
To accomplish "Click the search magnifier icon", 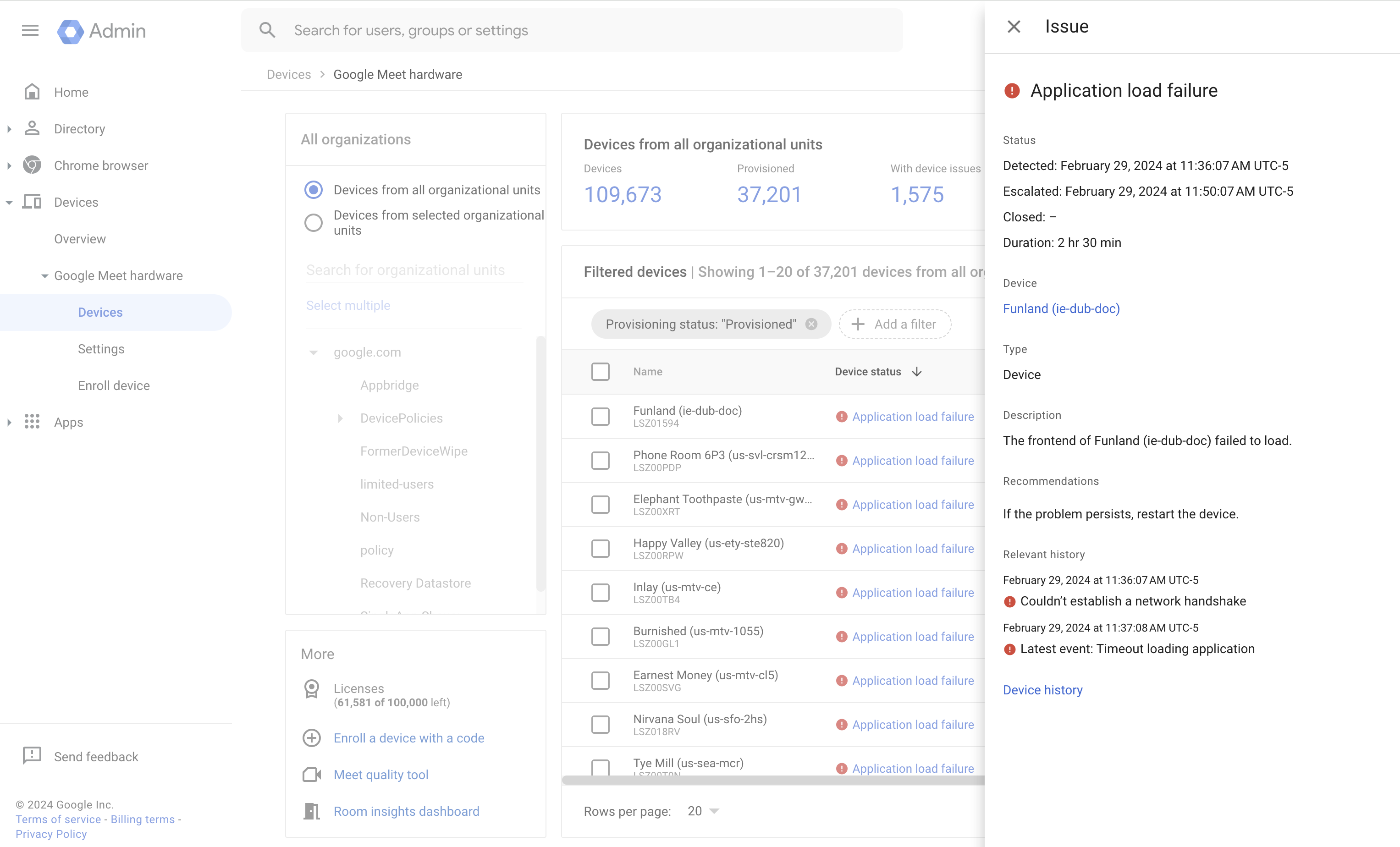I will [x=267, y=30].
